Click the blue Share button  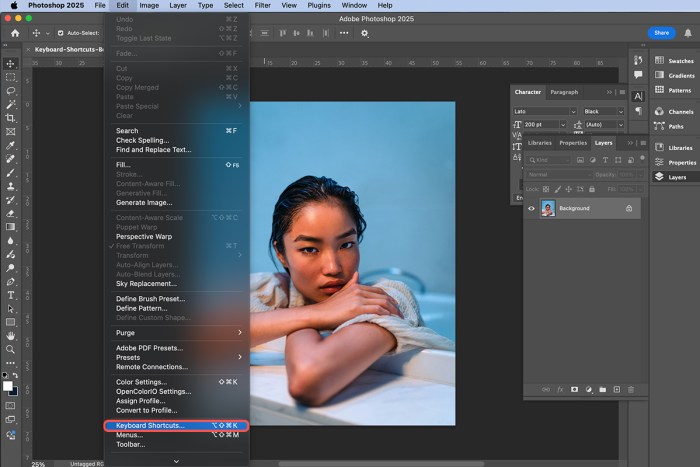pos(661,33)
